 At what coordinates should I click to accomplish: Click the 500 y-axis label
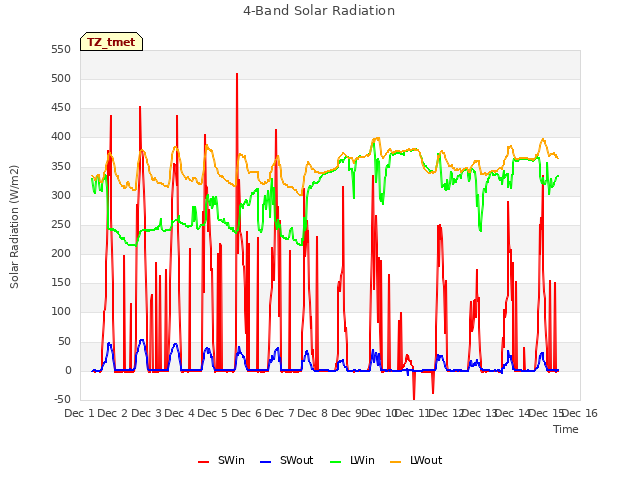(x=61, y=78)
